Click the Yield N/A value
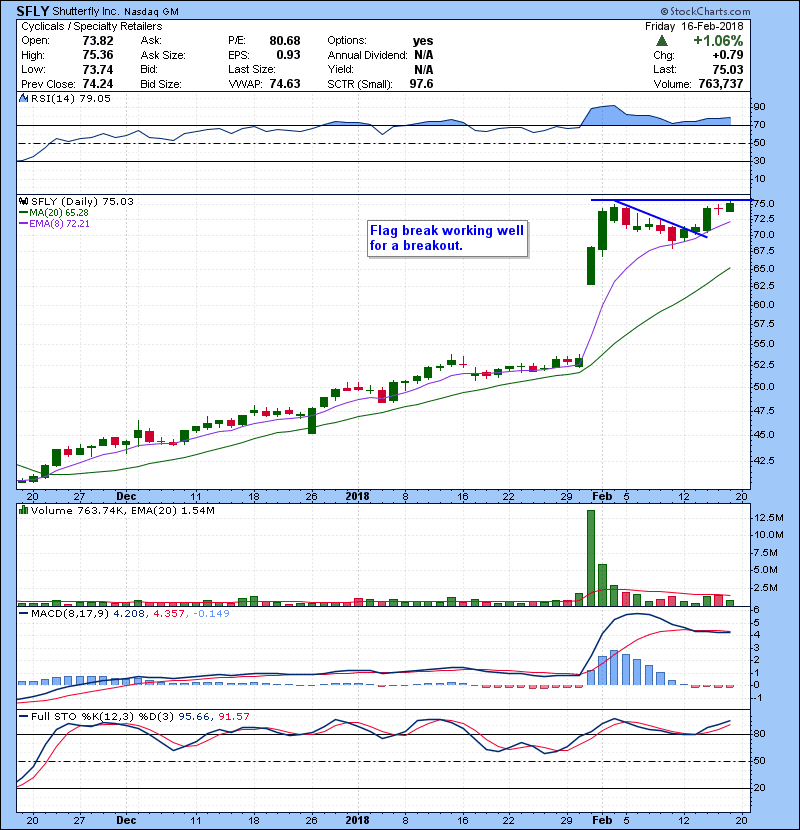The height and width of the screenshot is (830, 800). coord(424,69)
